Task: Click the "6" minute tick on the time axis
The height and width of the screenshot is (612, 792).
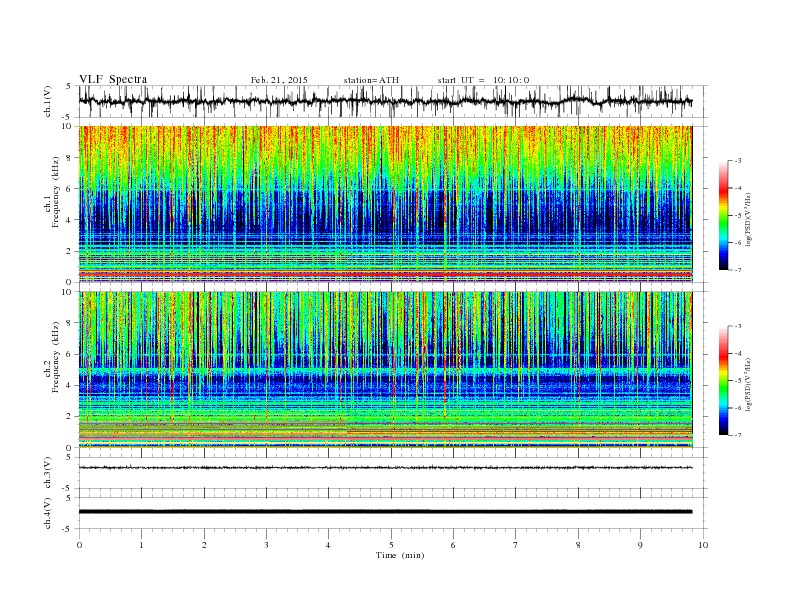Action: (x=453, y=545)
